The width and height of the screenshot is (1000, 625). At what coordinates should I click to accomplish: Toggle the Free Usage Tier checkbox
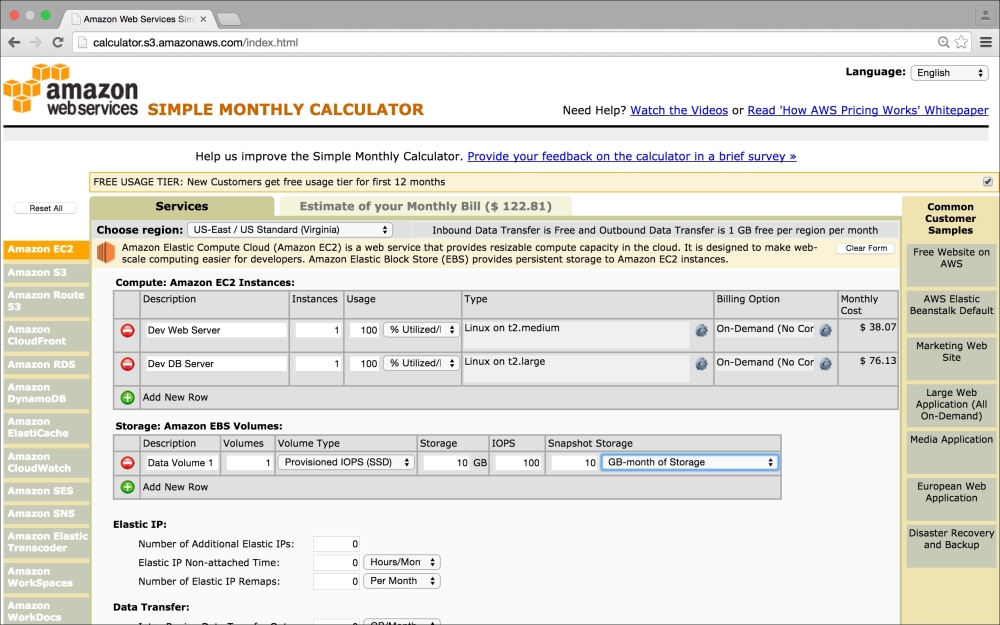988,182
